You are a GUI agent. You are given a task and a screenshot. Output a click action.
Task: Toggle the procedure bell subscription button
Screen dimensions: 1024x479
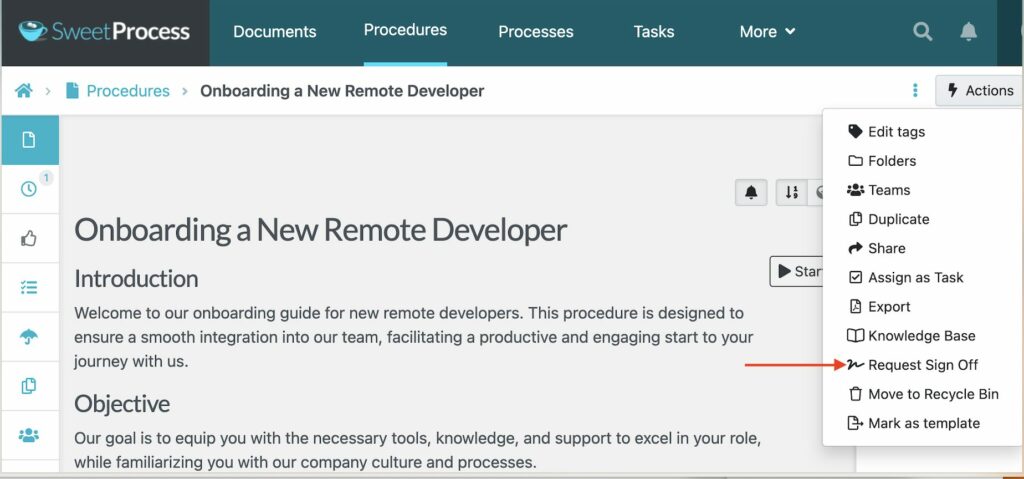click(751, 192)
